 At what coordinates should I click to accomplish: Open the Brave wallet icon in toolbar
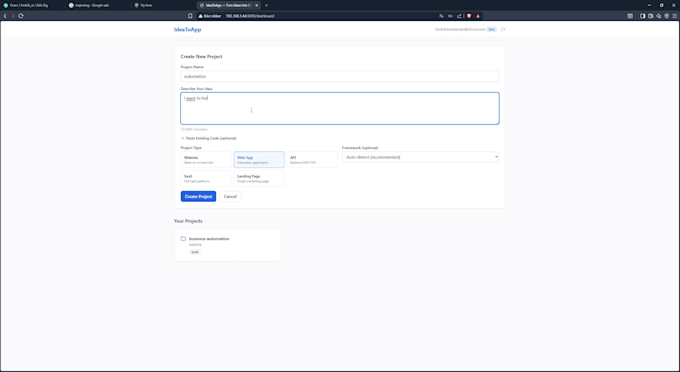pos(651,16)
